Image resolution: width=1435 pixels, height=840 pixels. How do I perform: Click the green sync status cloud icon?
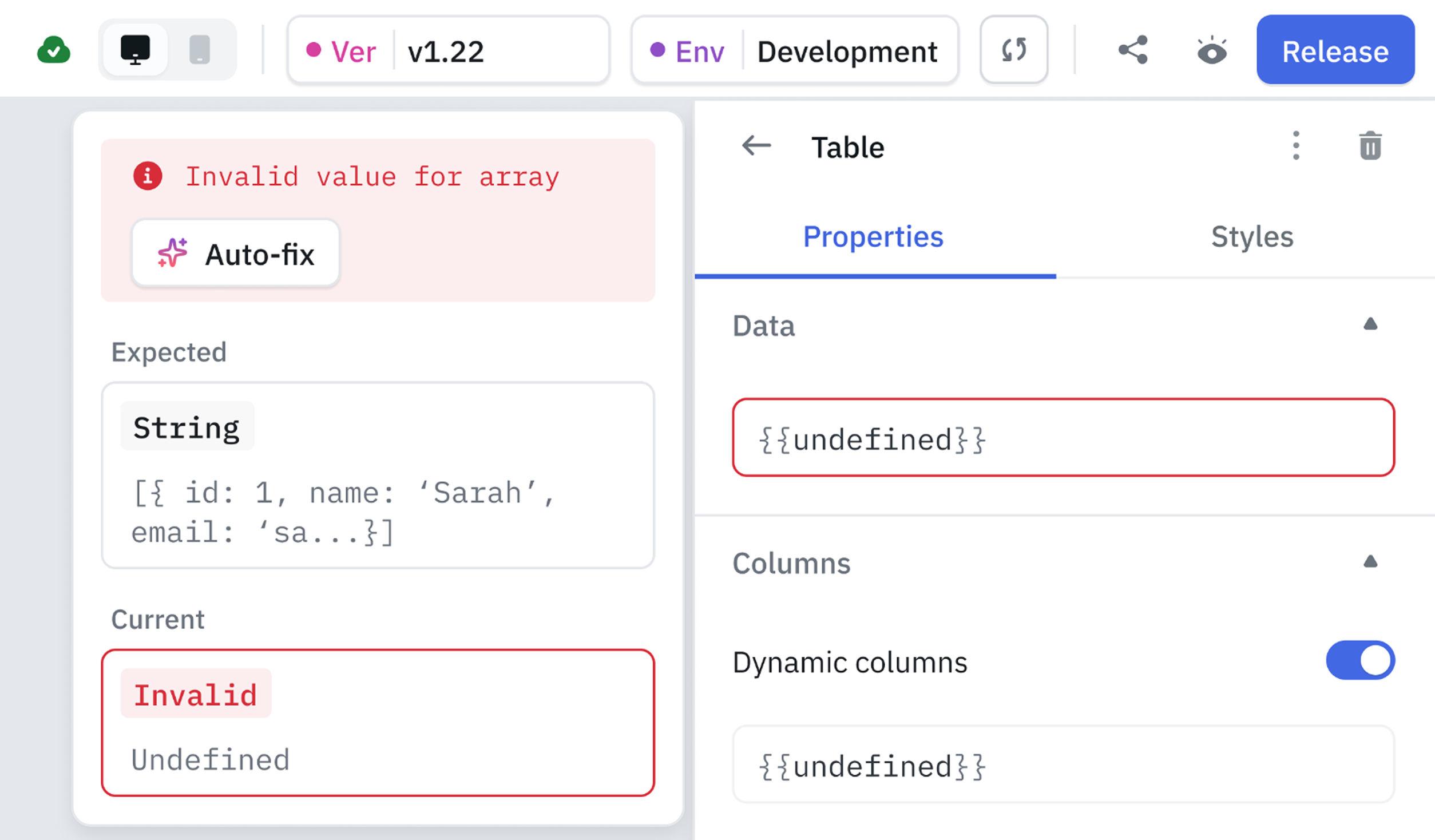tap(53, 50)
